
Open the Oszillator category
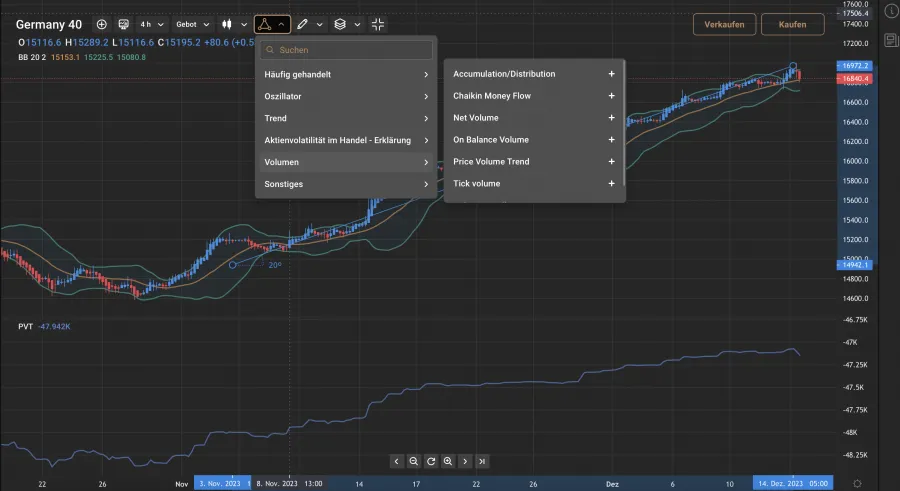click(346, 96)
